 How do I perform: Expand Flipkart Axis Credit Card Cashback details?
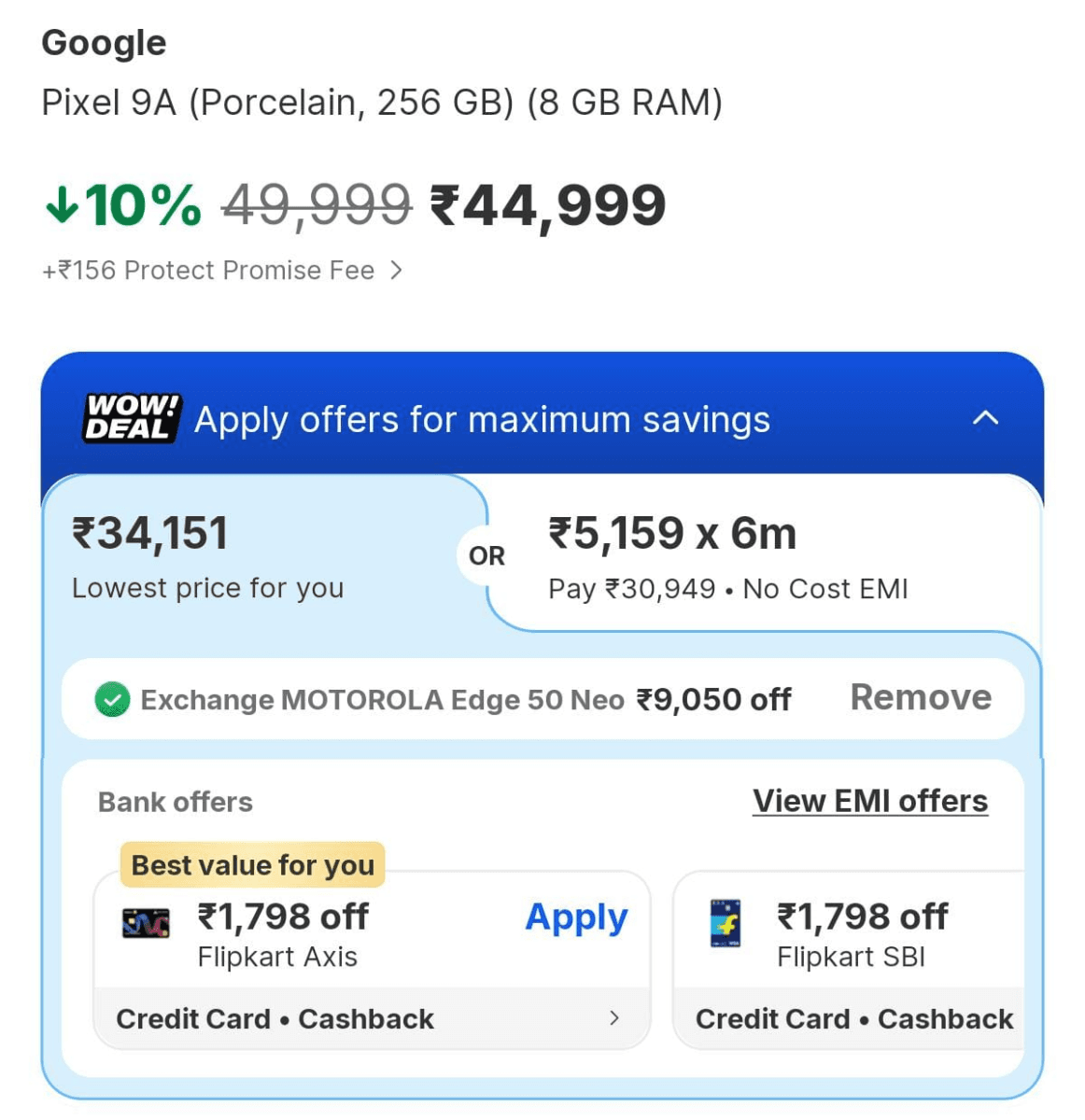[613, 1018]
